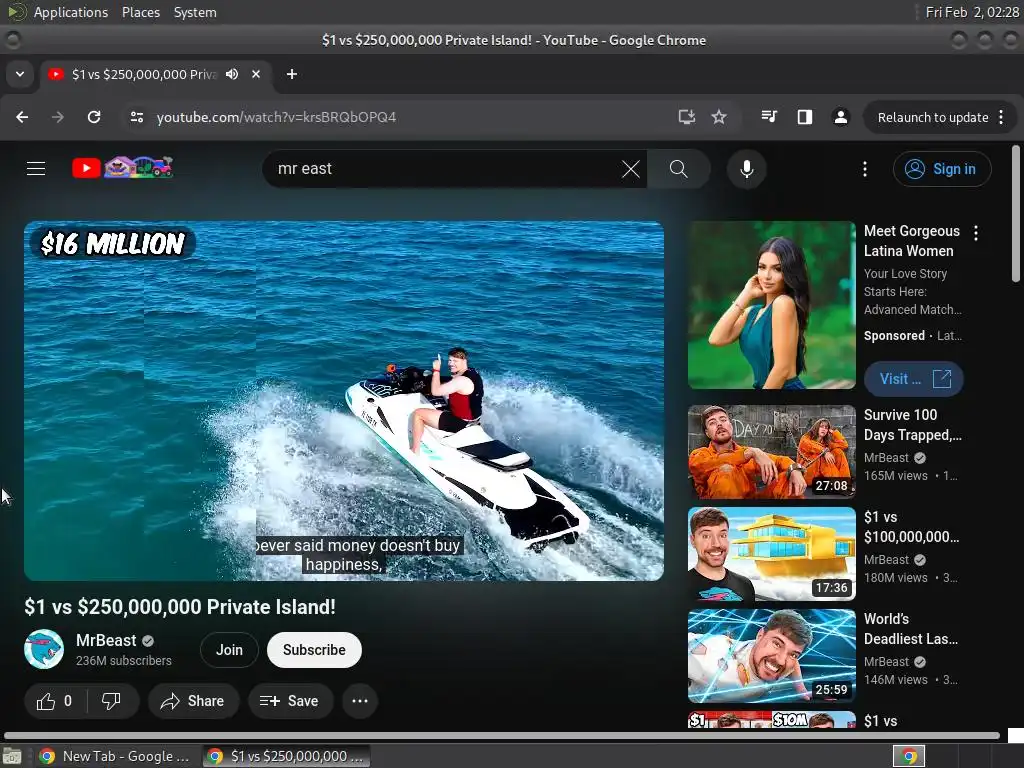Open Chrome three-dot menu next to Relaunch

pyautogui.click(x=1001, y=117)
